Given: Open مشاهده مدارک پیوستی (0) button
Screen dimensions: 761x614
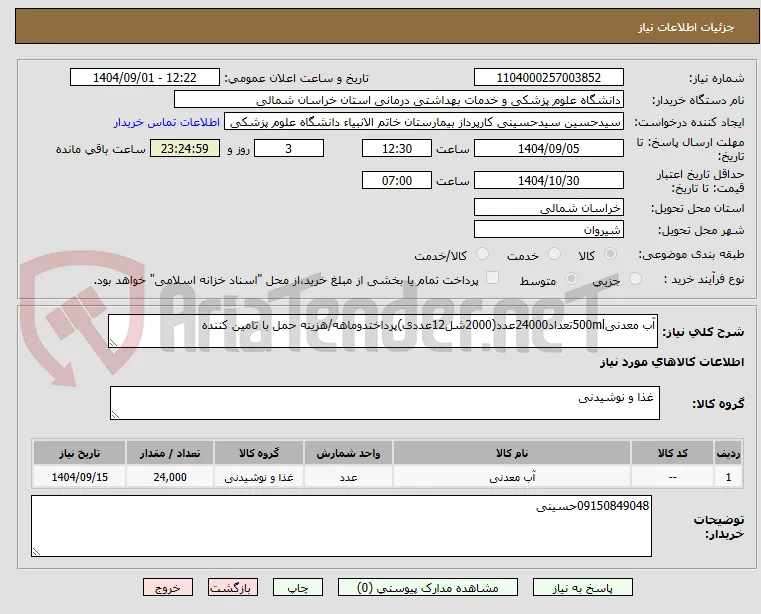Looking at the screenshot, I should pos(428,587).
